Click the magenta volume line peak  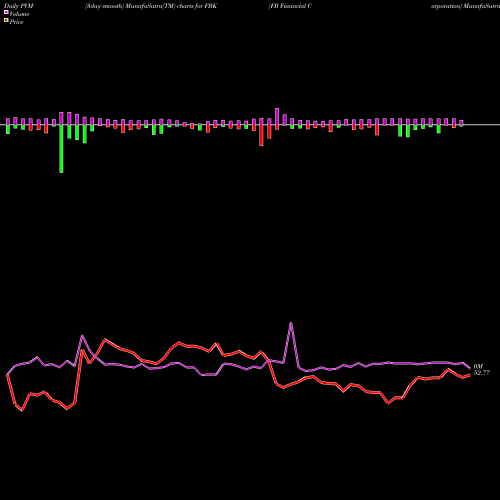pyautogui.click(x=291, y=323)
